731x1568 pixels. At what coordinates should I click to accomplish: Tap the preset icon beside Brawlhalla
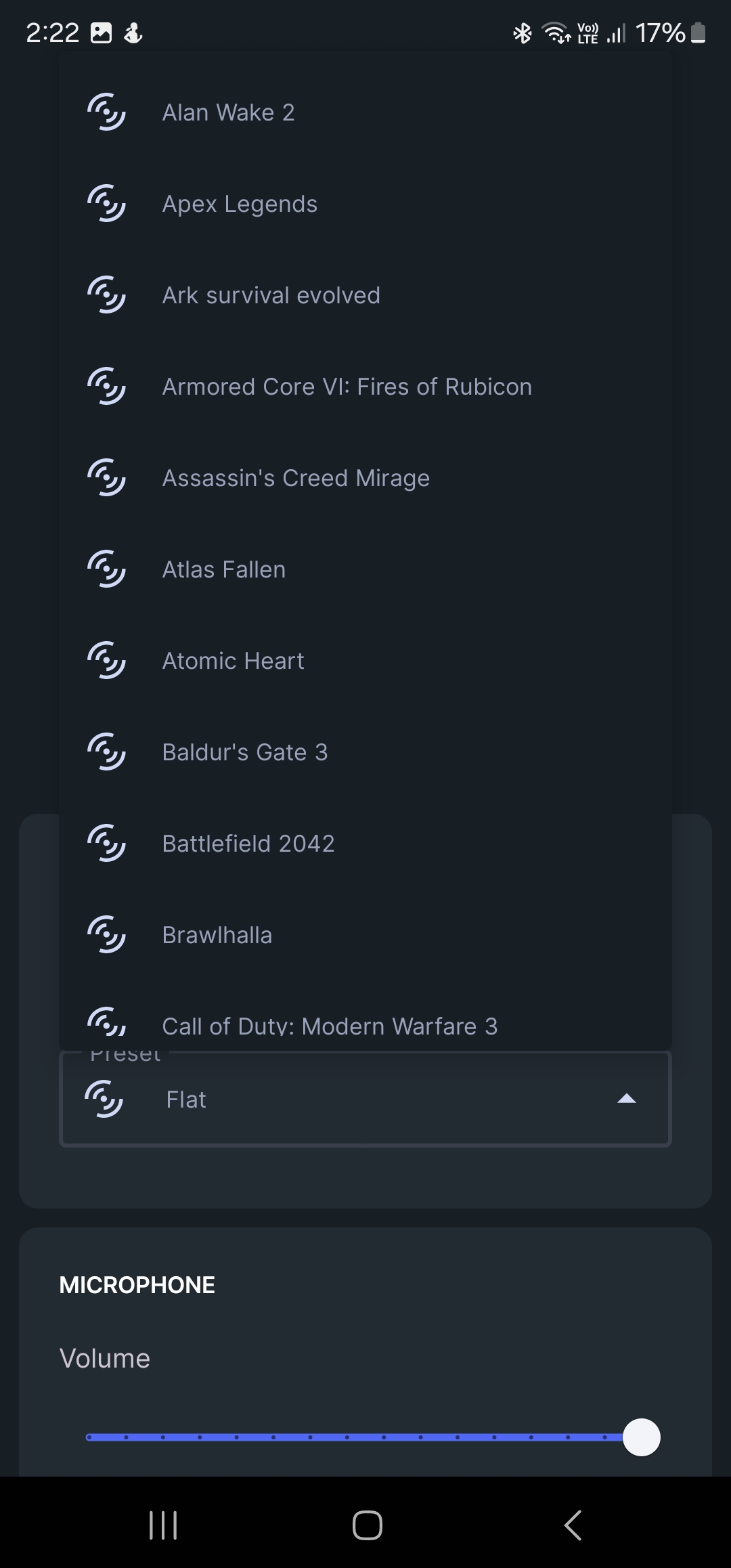click(106, 934)
